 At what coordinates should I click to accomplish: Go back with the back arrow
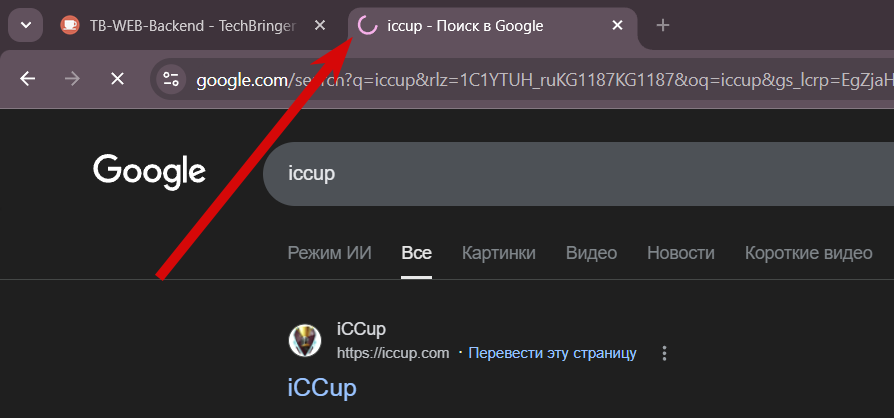pos(28,78)
